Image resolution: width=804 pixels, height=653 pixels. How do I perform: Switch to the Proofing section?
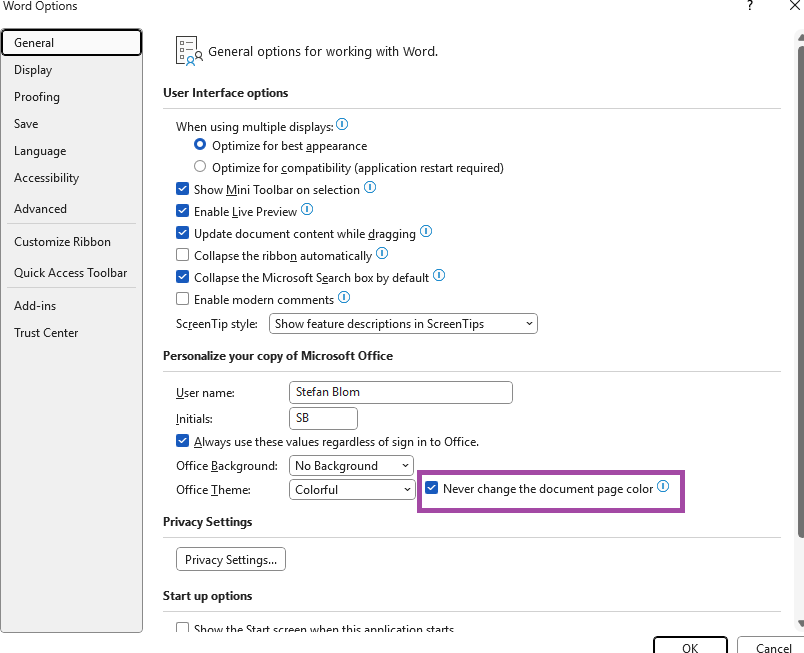(37, 96)
